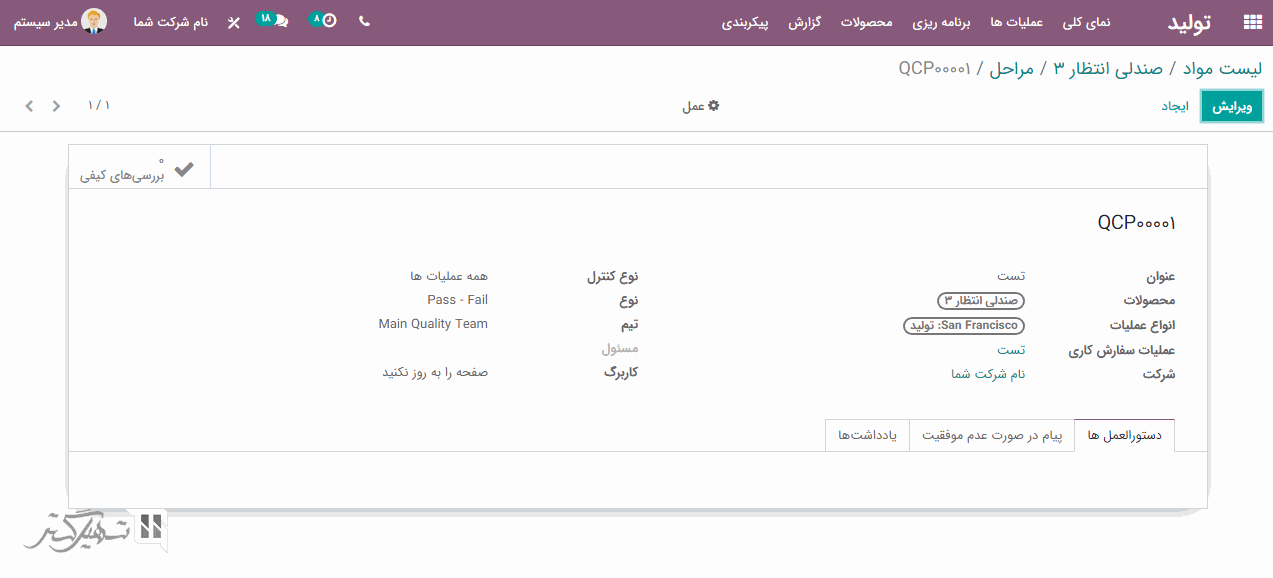Open the لیست مواد breadcrumb link
This screenshot has width=1273, height=578.
coord(1222,68)
